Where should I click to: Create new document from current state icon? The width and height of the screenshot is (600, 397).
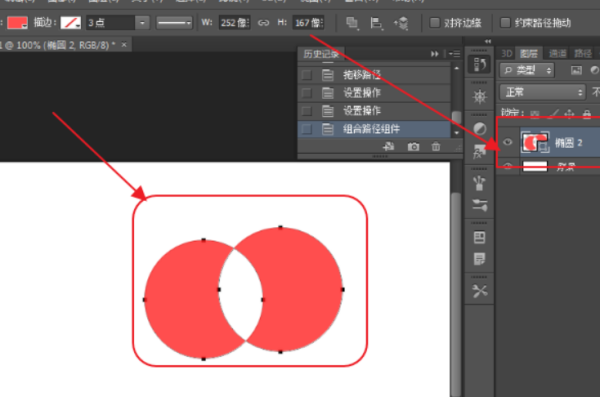(x=388, y=147)
